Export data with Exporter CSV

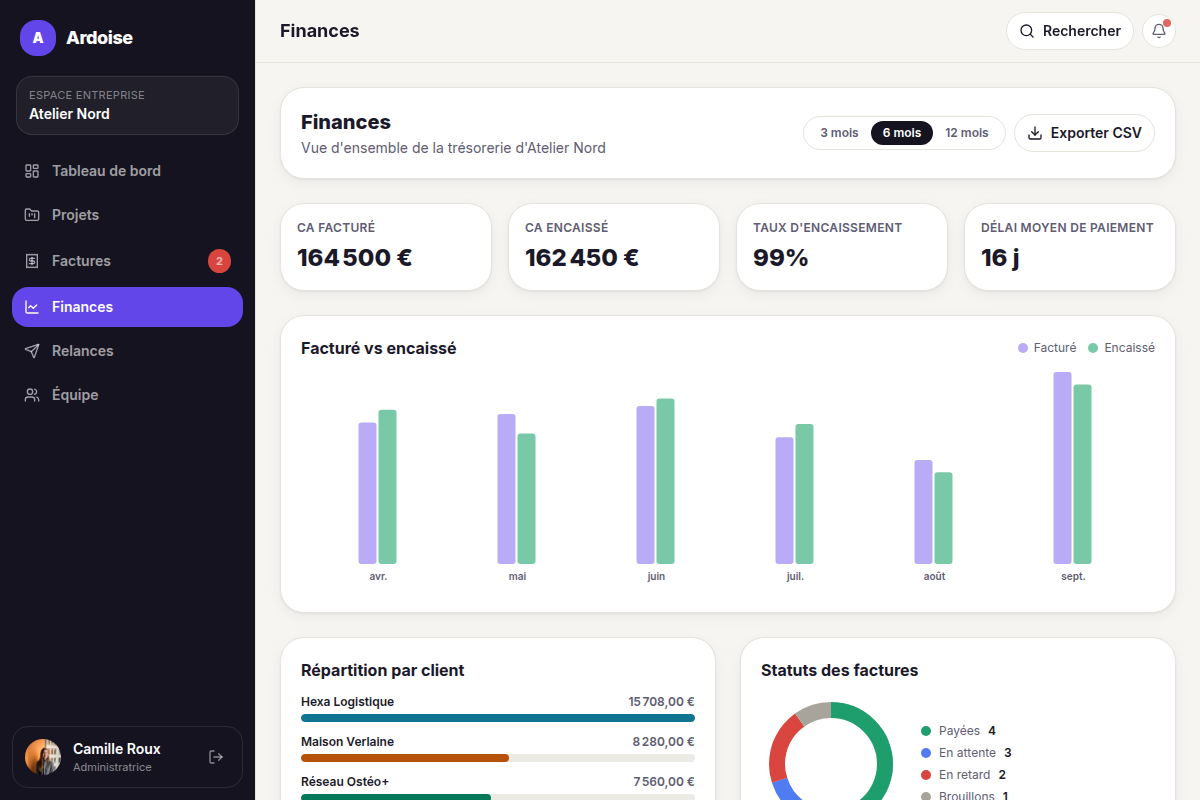[1084, 133]
